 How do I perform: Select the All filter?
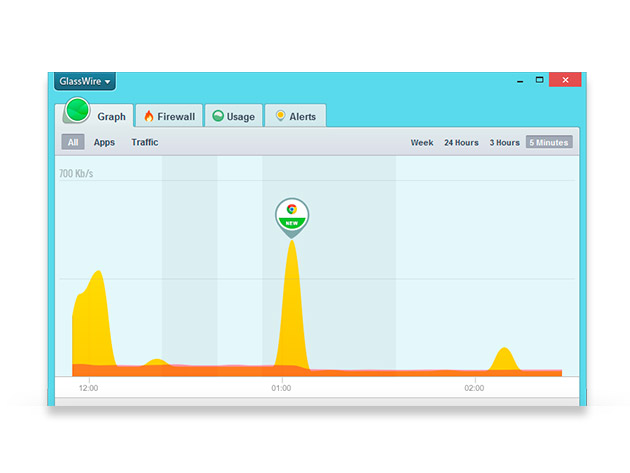pyautogui.click(x=73, y=142)
